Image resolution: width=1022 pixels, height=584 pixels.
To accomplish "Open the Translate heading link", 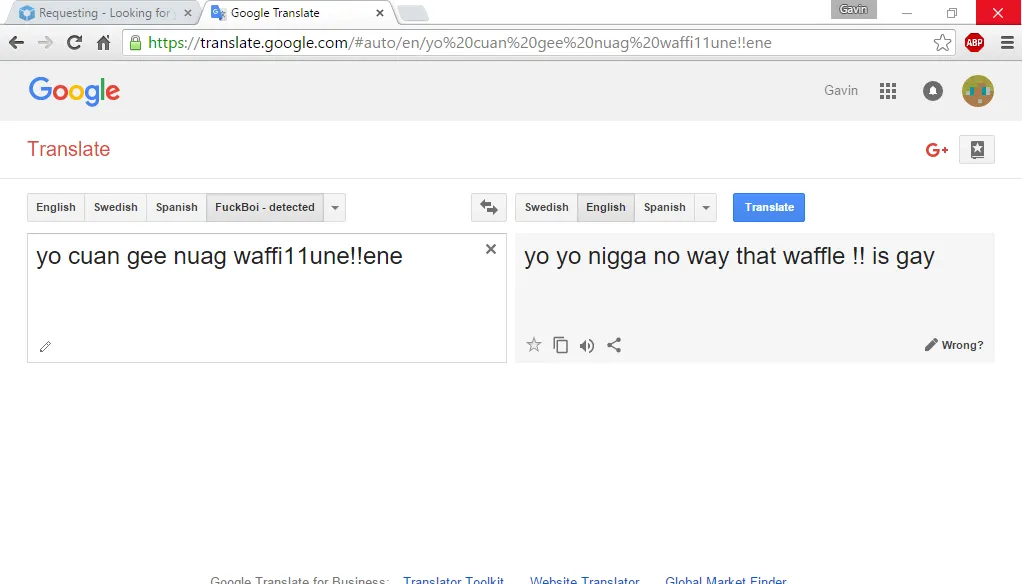I will [68, 149].
